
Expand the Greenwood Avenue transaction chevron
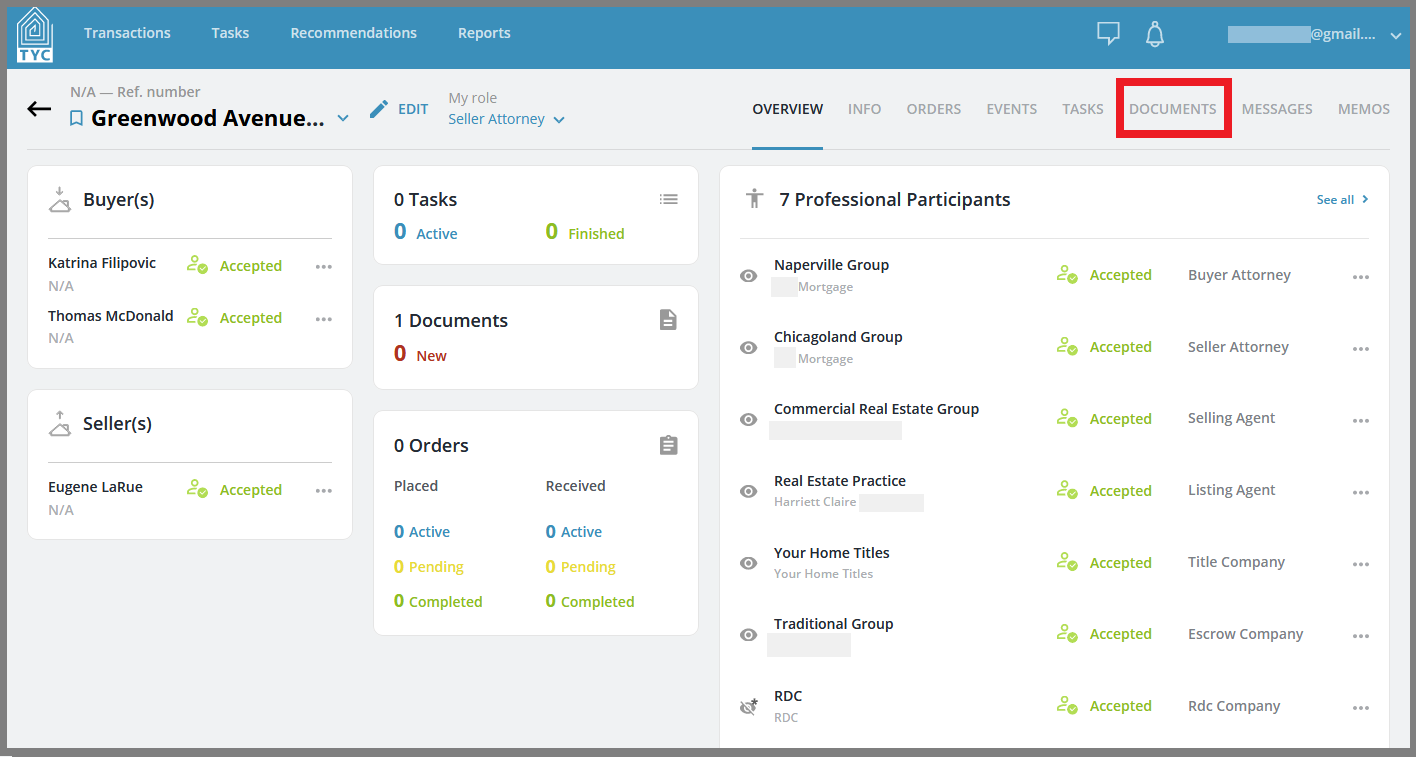[343, 119]
